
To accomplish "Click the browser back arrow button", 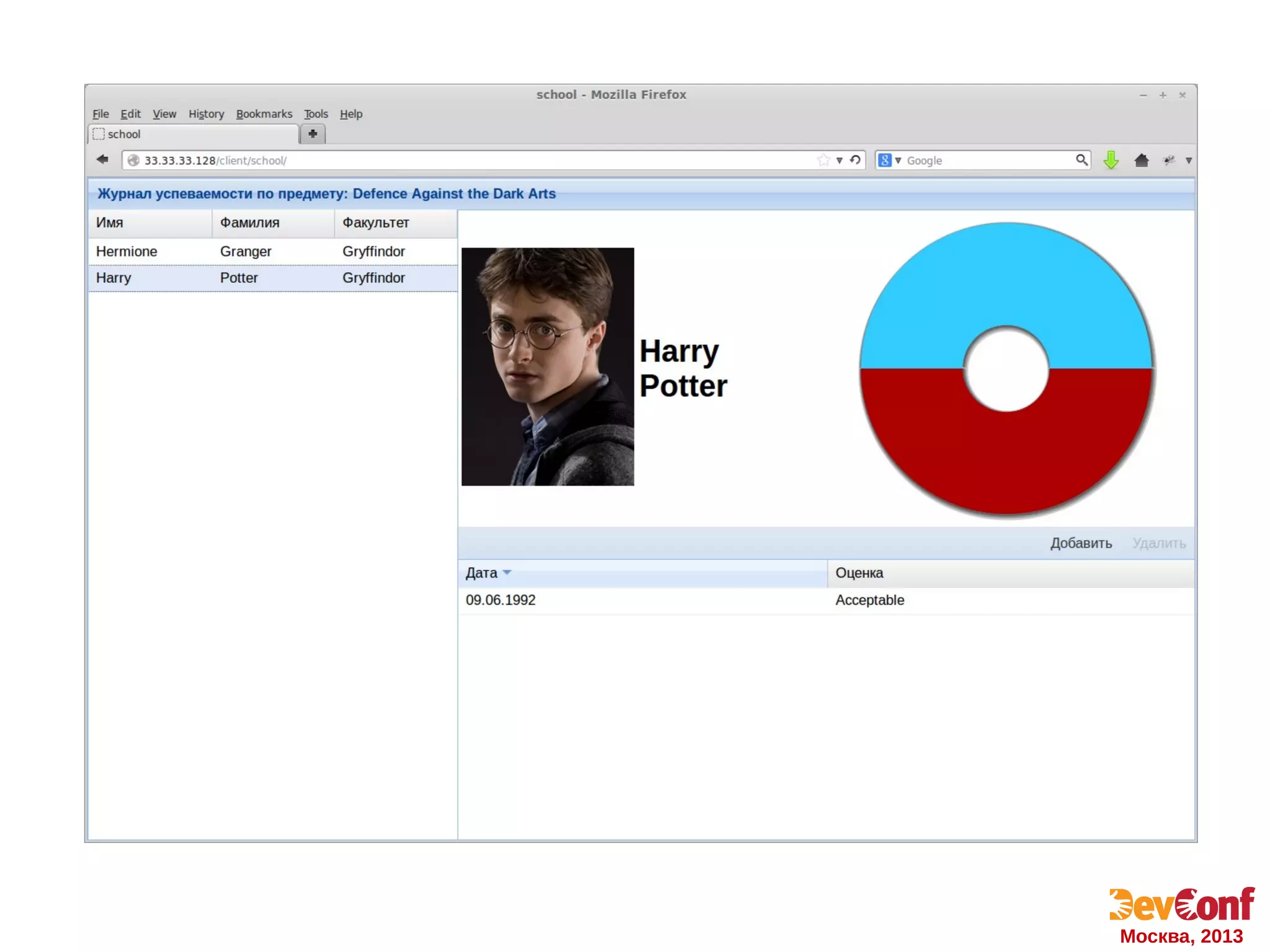I will click(x=103, y=160).
